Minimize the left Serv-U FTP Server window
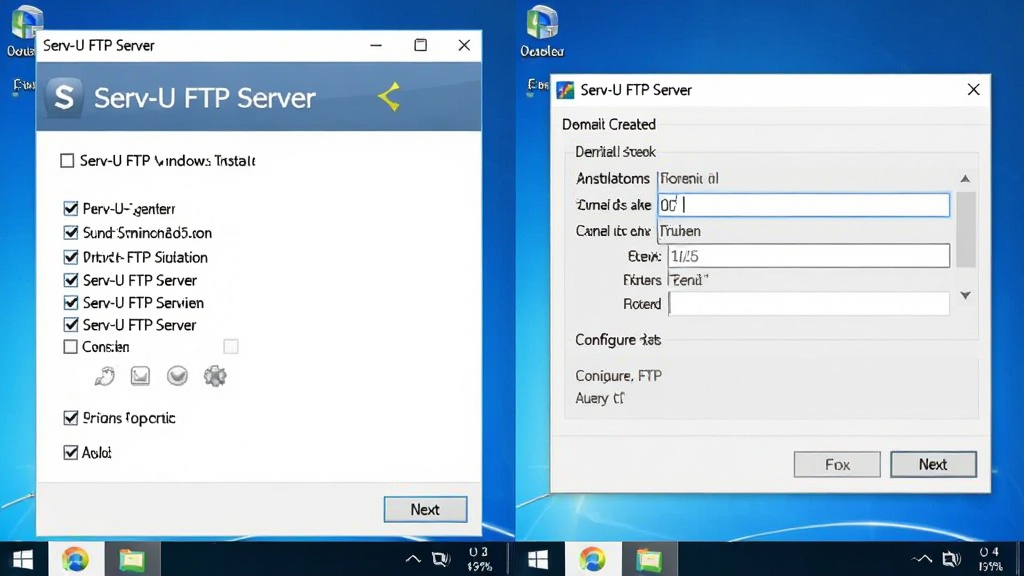The image size is (1024, 576). (376, 45)
